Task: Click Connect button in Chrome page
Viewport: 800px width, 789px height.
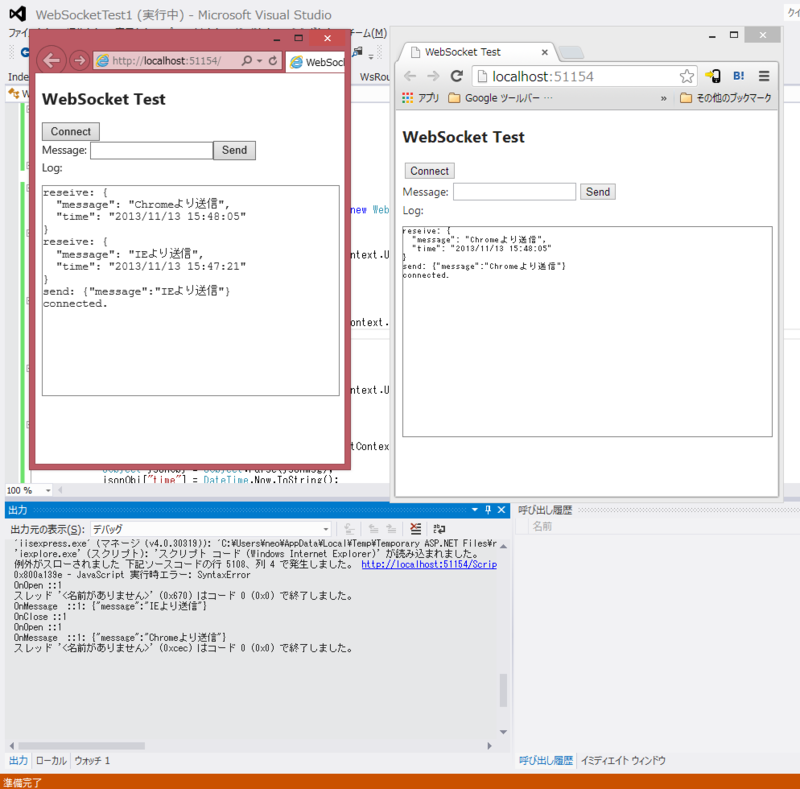Action: click(430, 171)
